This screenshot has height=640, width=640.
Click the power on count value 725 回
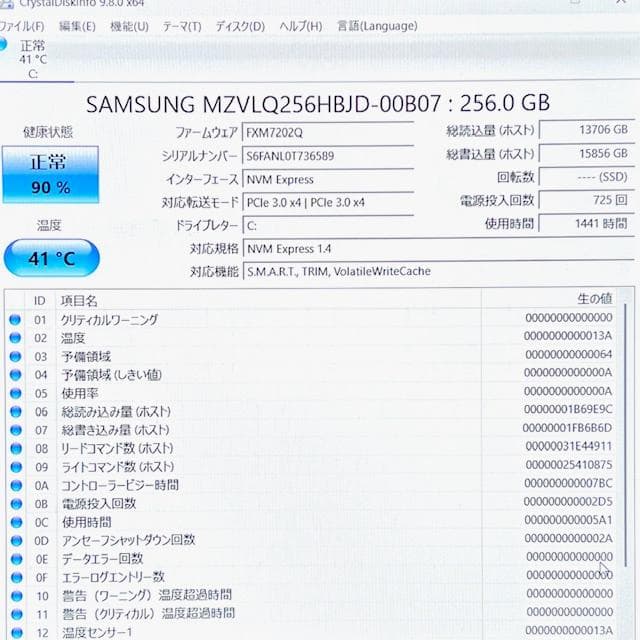point(587,200)
